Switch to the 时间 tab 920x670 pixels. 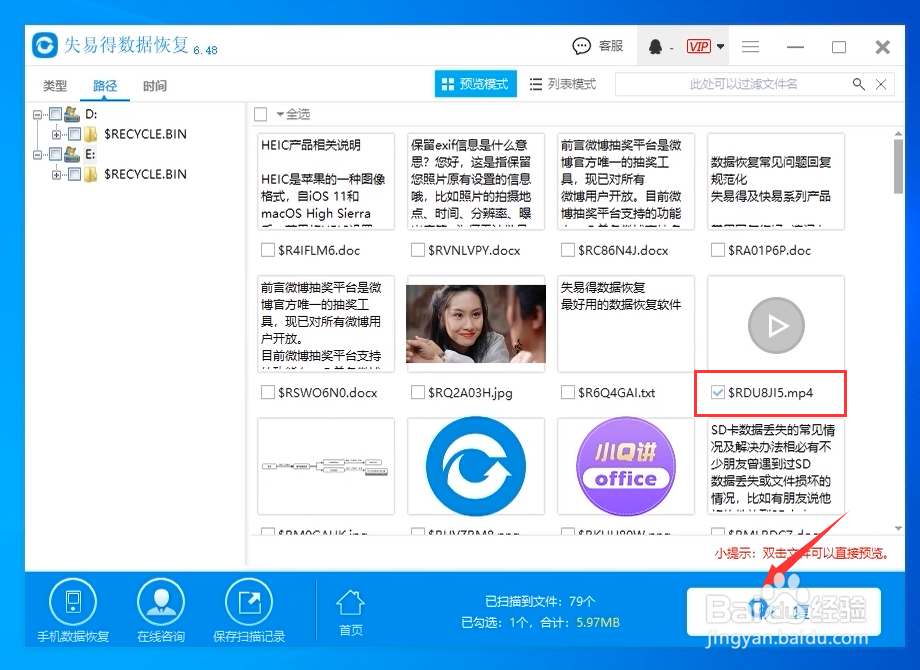tap(155, 86)
